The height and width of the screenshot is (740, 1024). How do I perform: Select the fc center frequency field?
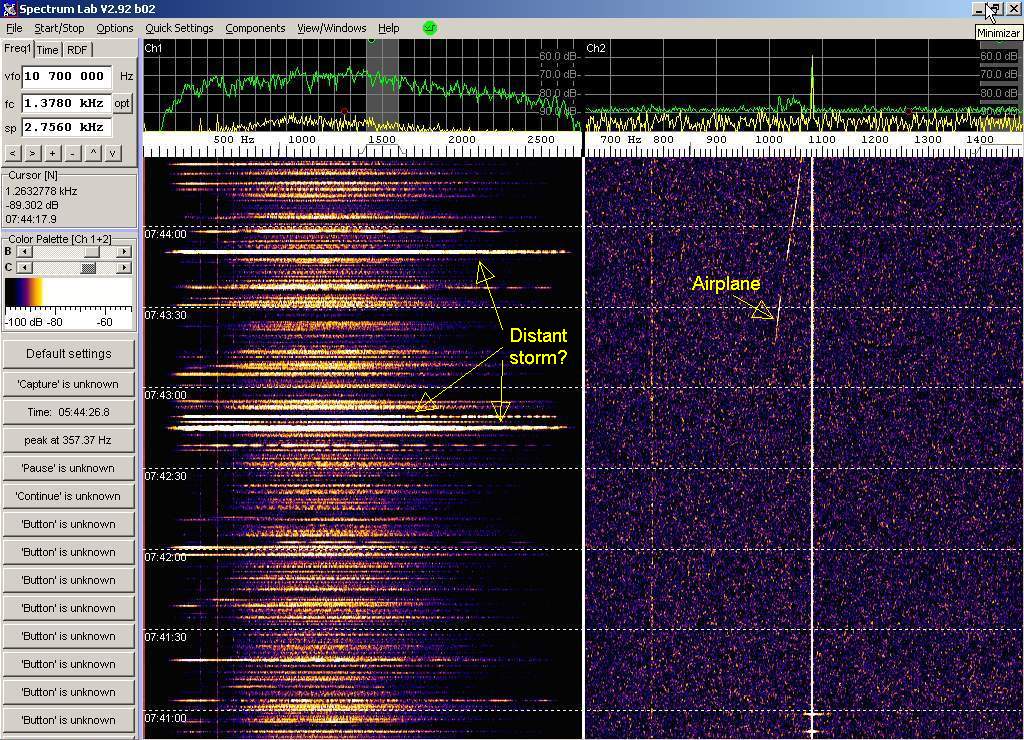[x=65, y=103]
